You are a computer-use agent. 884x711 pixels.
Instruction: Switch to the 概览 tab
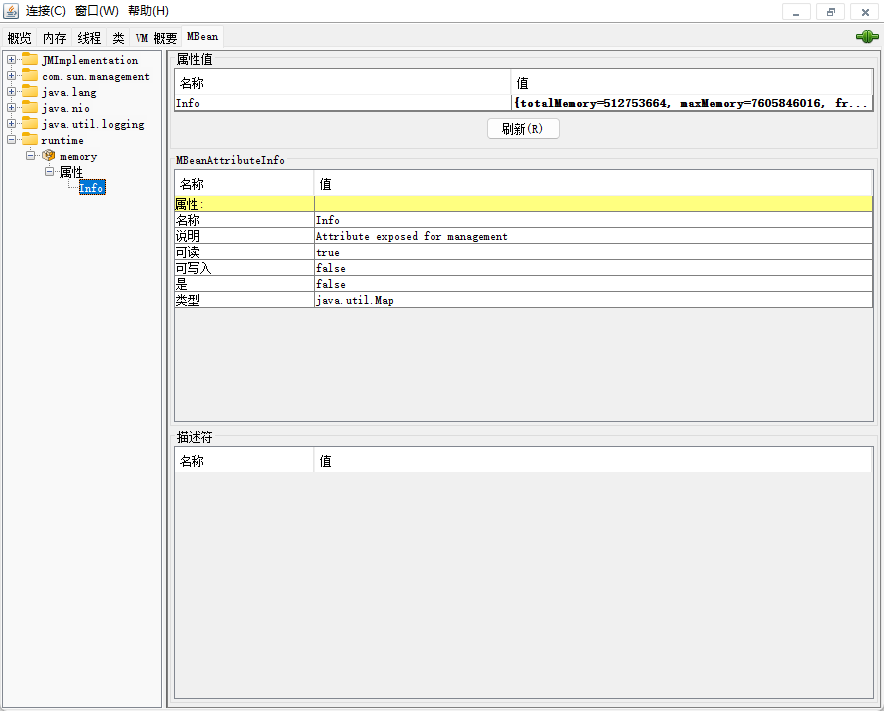pyautogui.click(x=19, y=38)
